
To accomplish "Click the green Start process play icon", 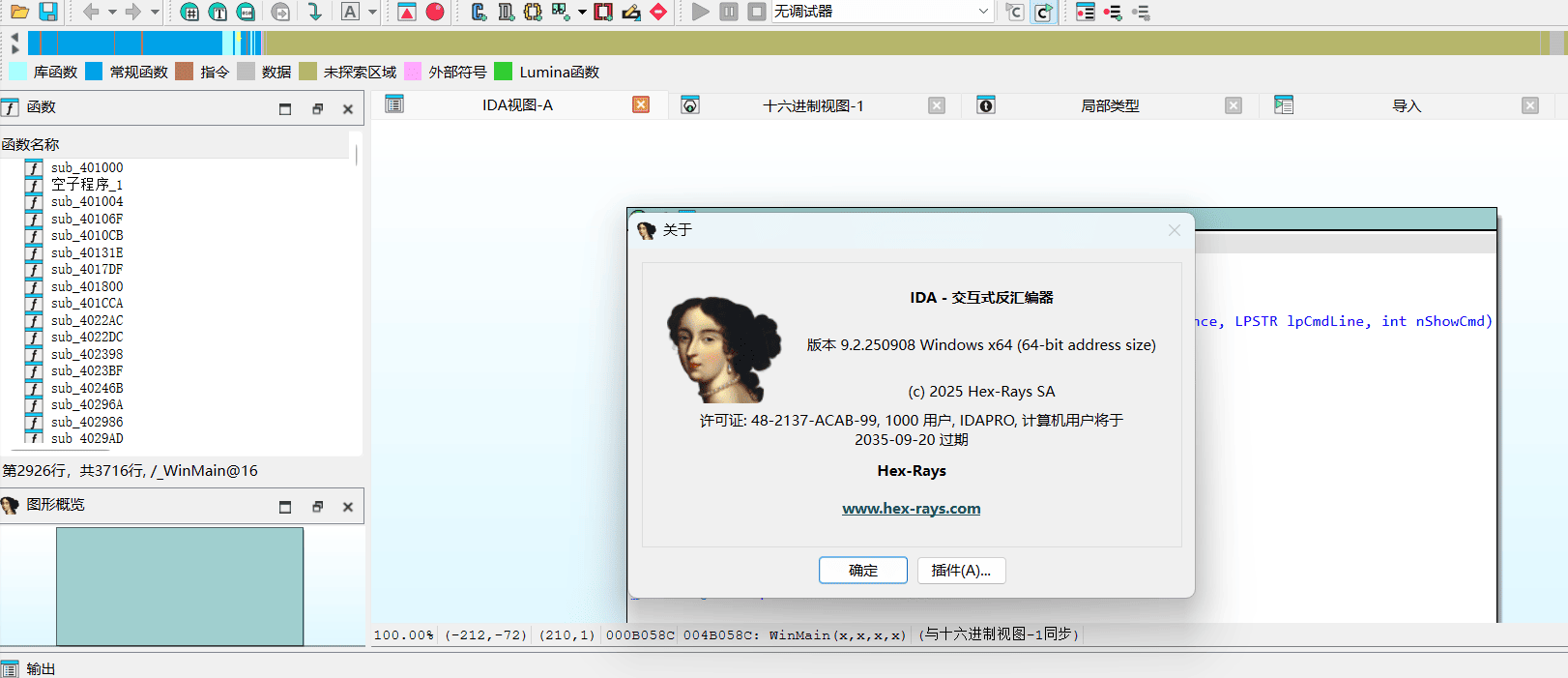I will pos(701,12).
